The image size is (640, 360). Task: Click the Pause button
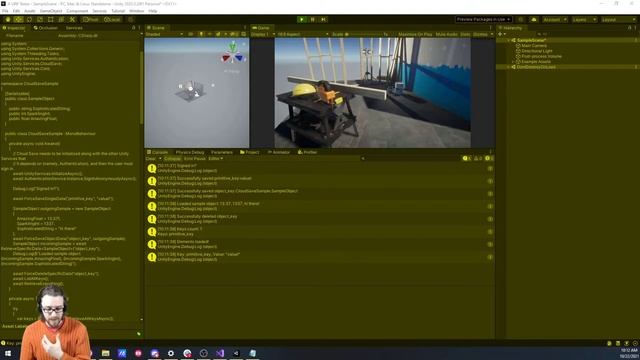313,20
